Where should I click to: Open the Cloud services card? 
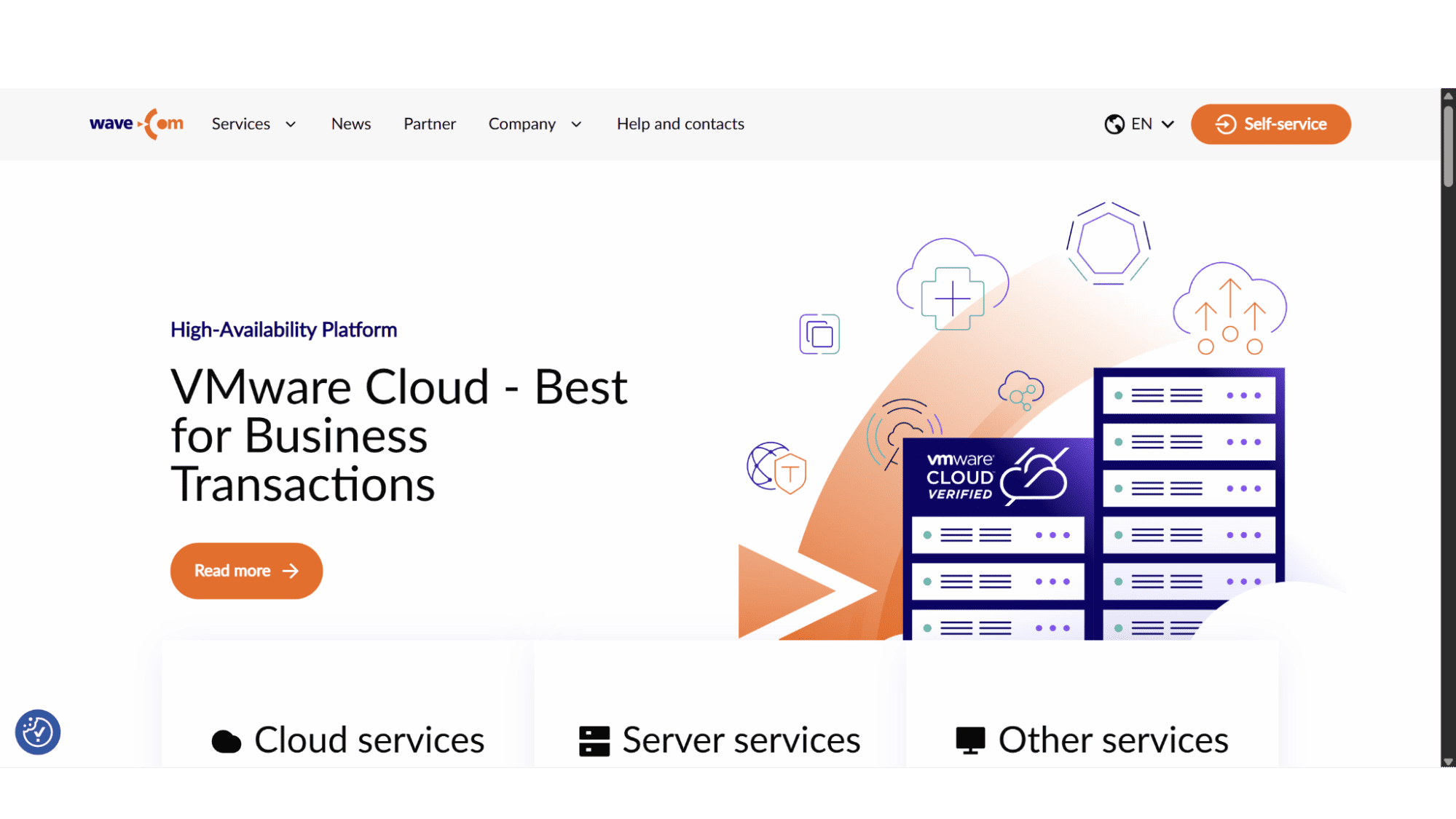[348, 705]
